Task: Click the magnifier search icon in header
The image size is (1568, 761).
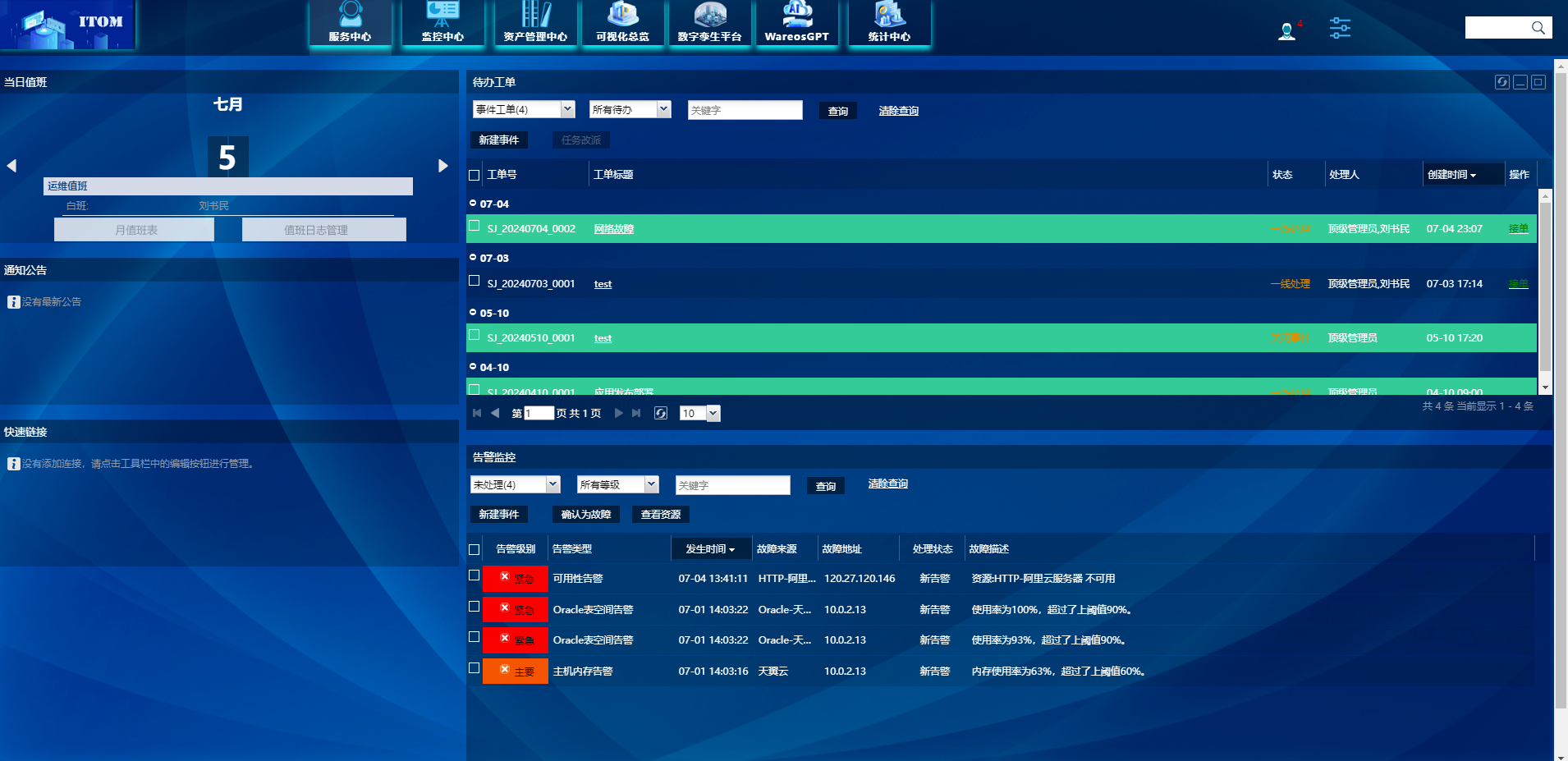Action: click(1538, 28)
